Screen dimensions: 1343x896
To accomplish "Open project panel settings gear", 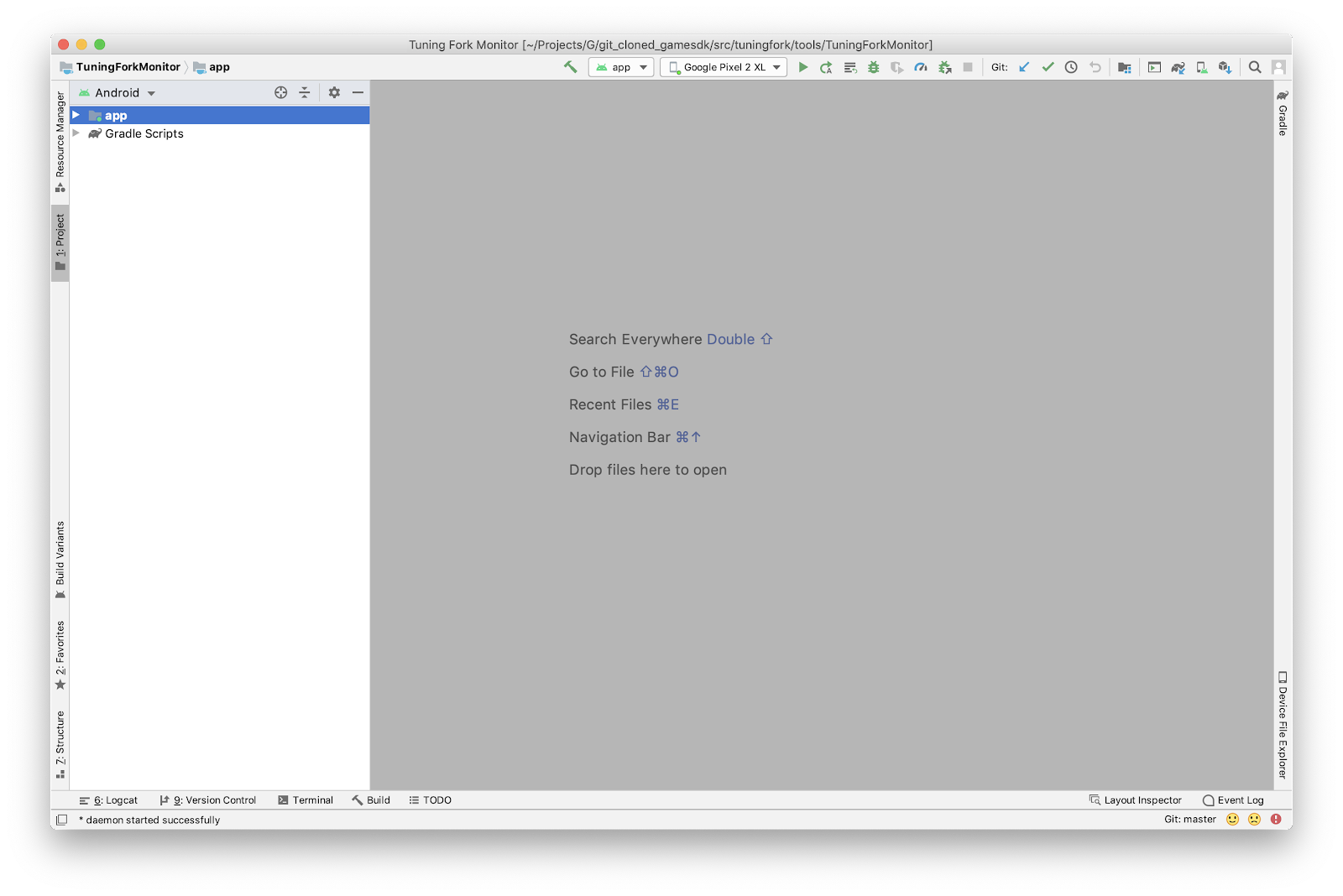I will pos(334,92).
